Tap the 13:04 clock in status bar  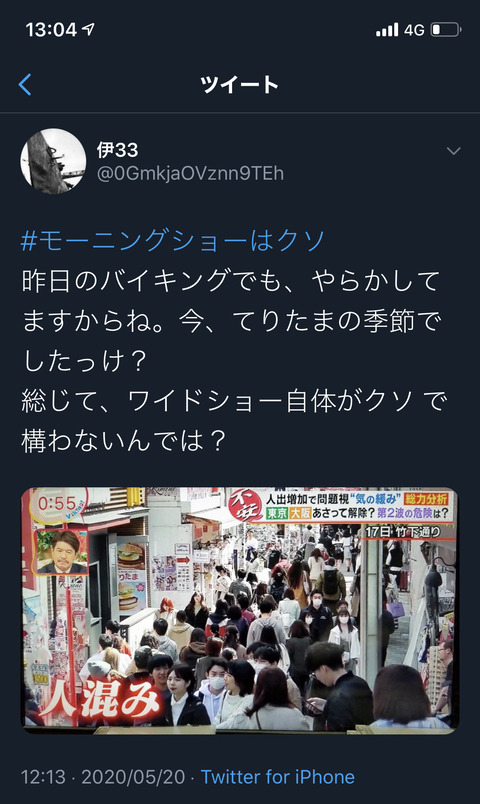click(x=51, y=30)
